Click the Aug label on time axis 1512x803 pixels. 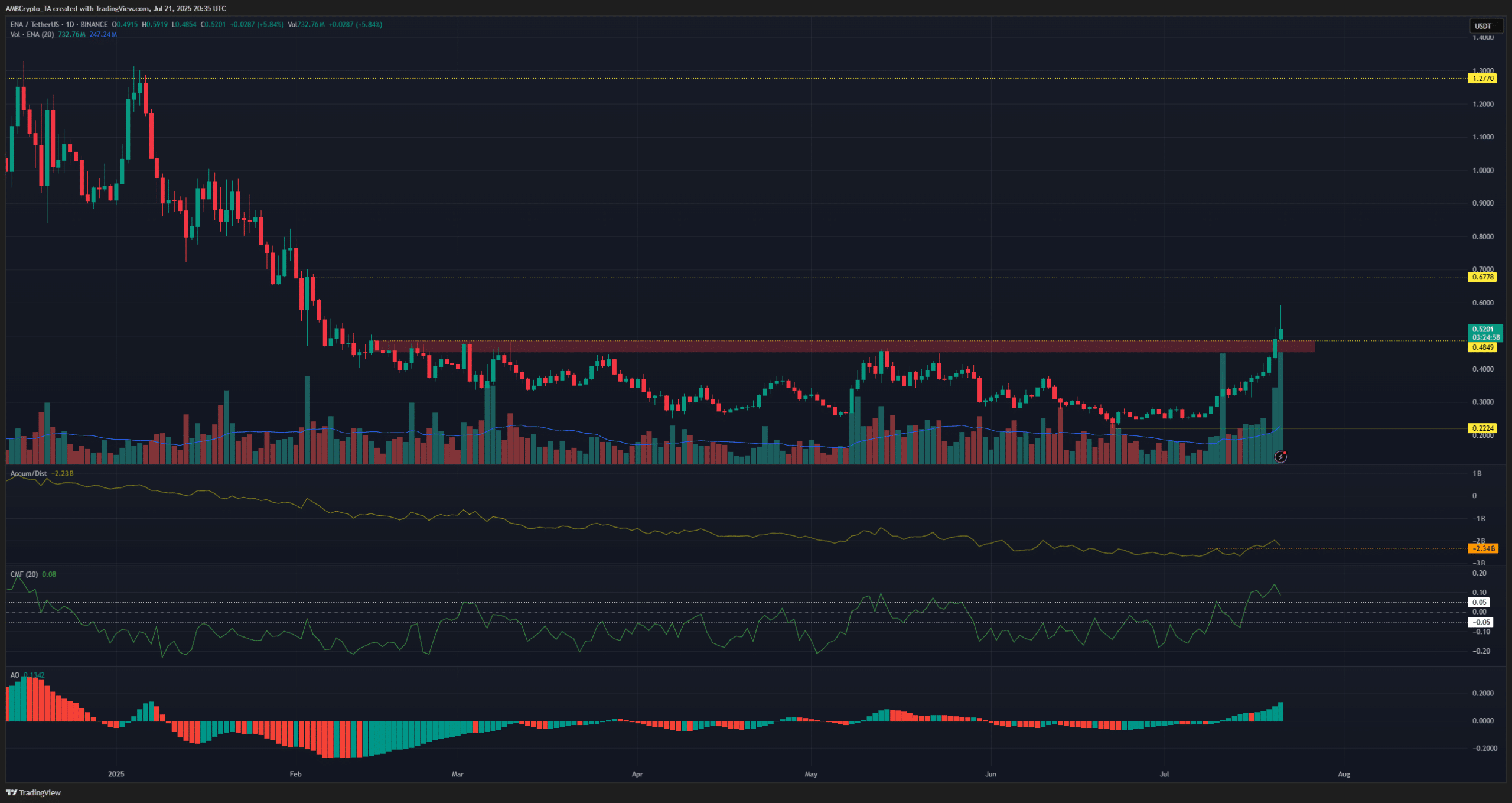[1344, 774]
